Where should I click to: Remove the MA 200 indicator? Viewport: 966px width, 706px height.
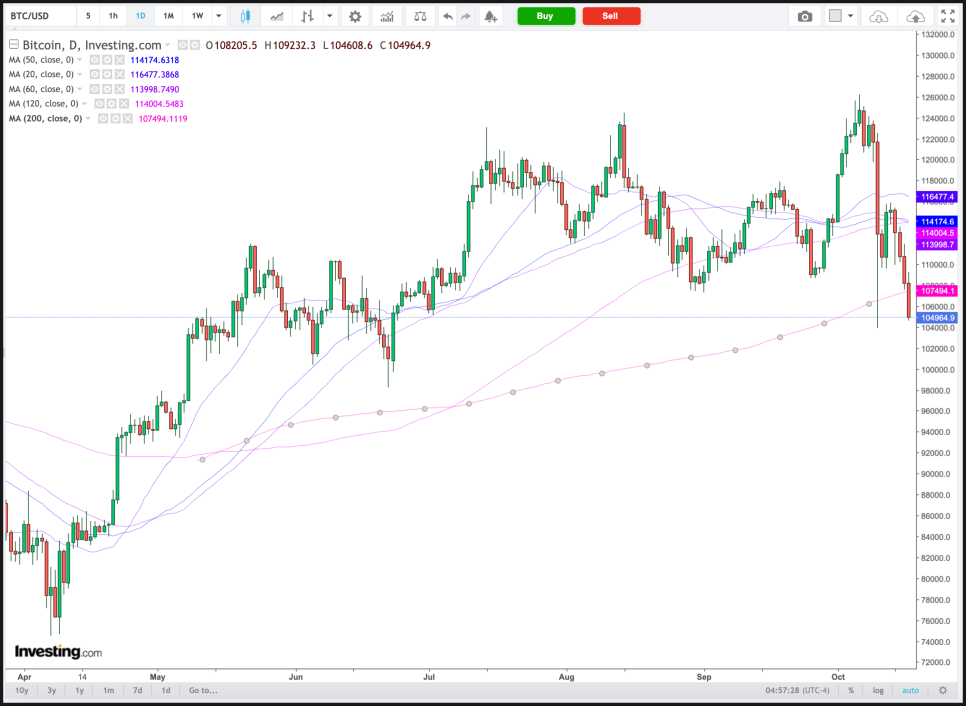pyautogui.click(x=128, y=118)
